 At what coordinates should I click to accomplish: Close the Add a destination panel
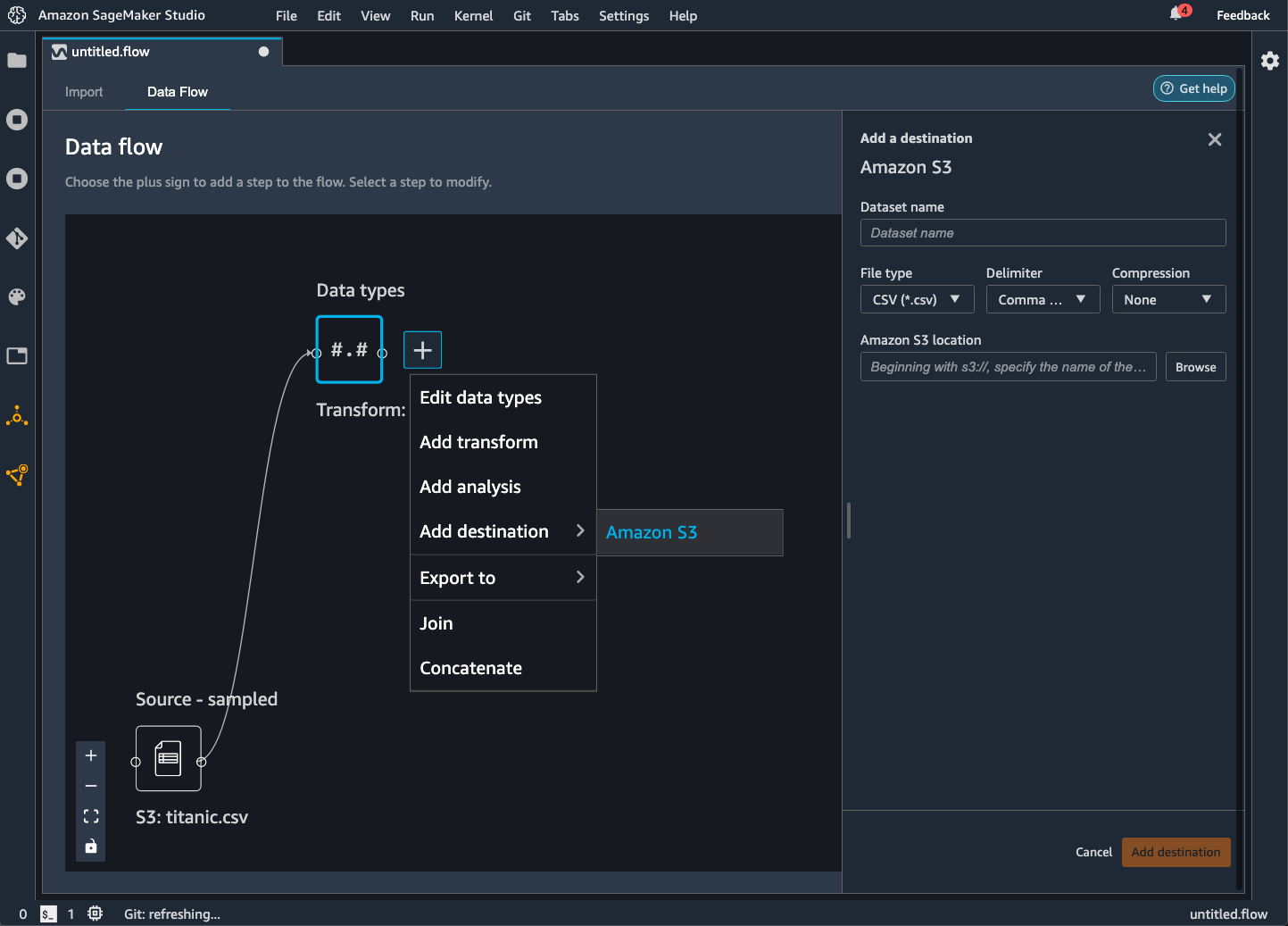tap(1214, 139)
